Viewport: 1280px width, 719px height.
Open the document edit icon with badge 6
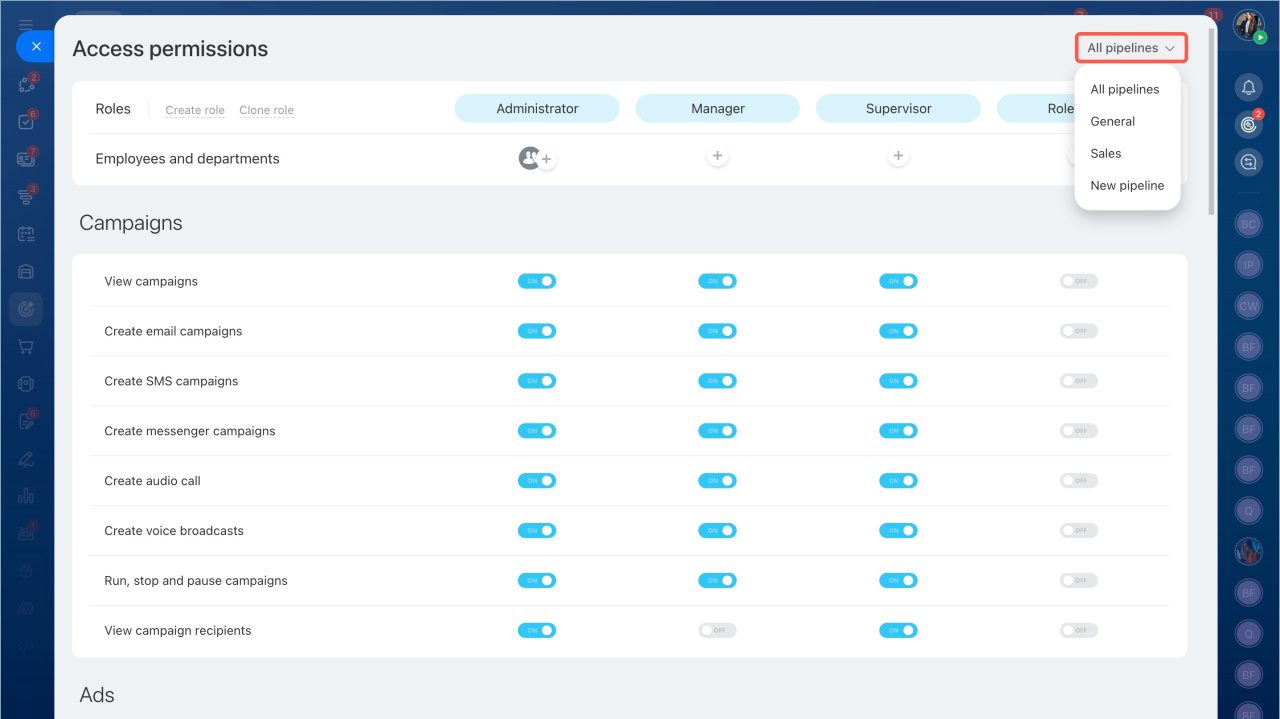pyautogui.click(x=26, y=421)
